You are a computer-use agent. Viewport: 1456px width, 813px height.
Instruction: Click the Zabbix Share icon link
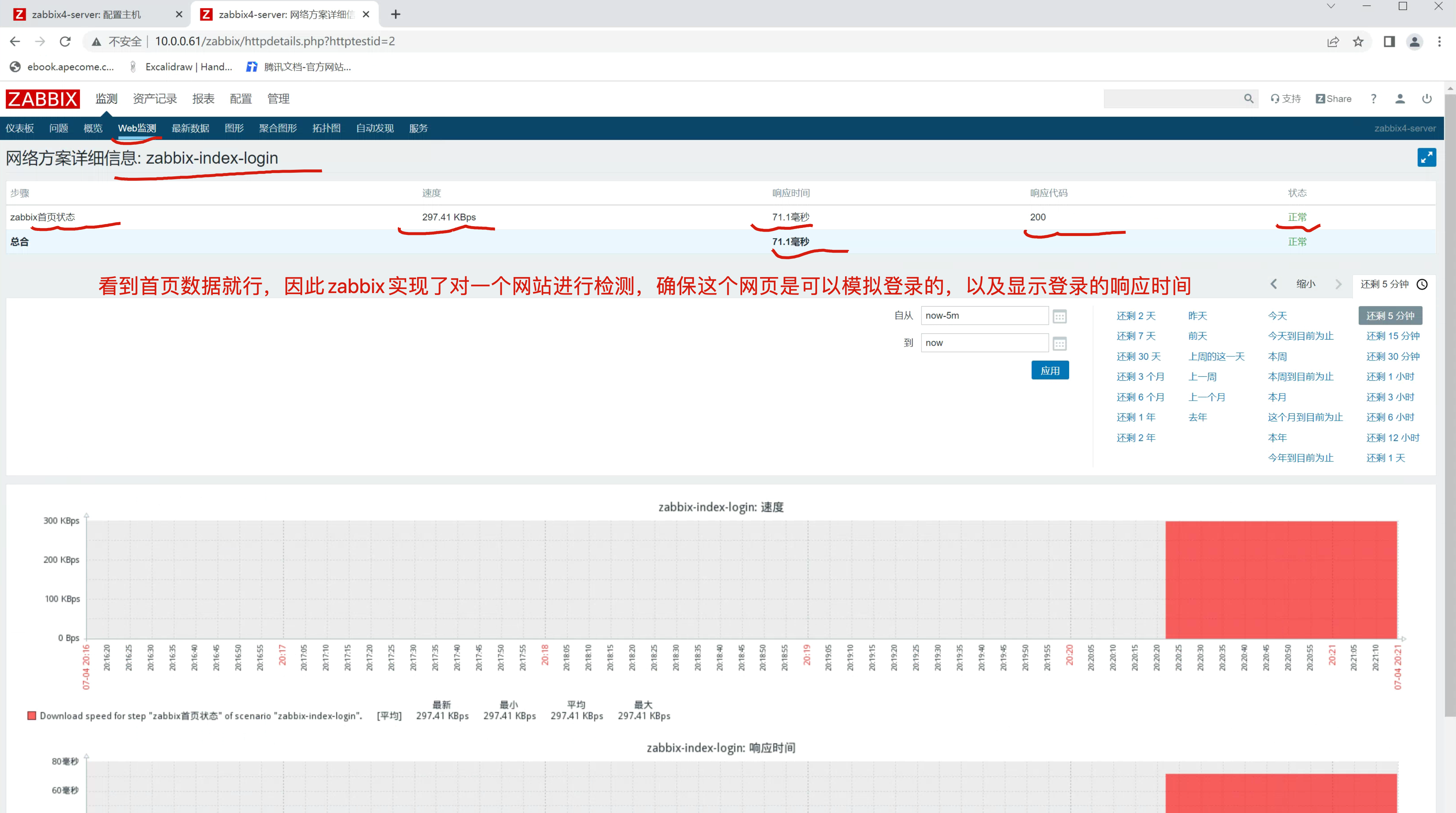[1333, 99]
